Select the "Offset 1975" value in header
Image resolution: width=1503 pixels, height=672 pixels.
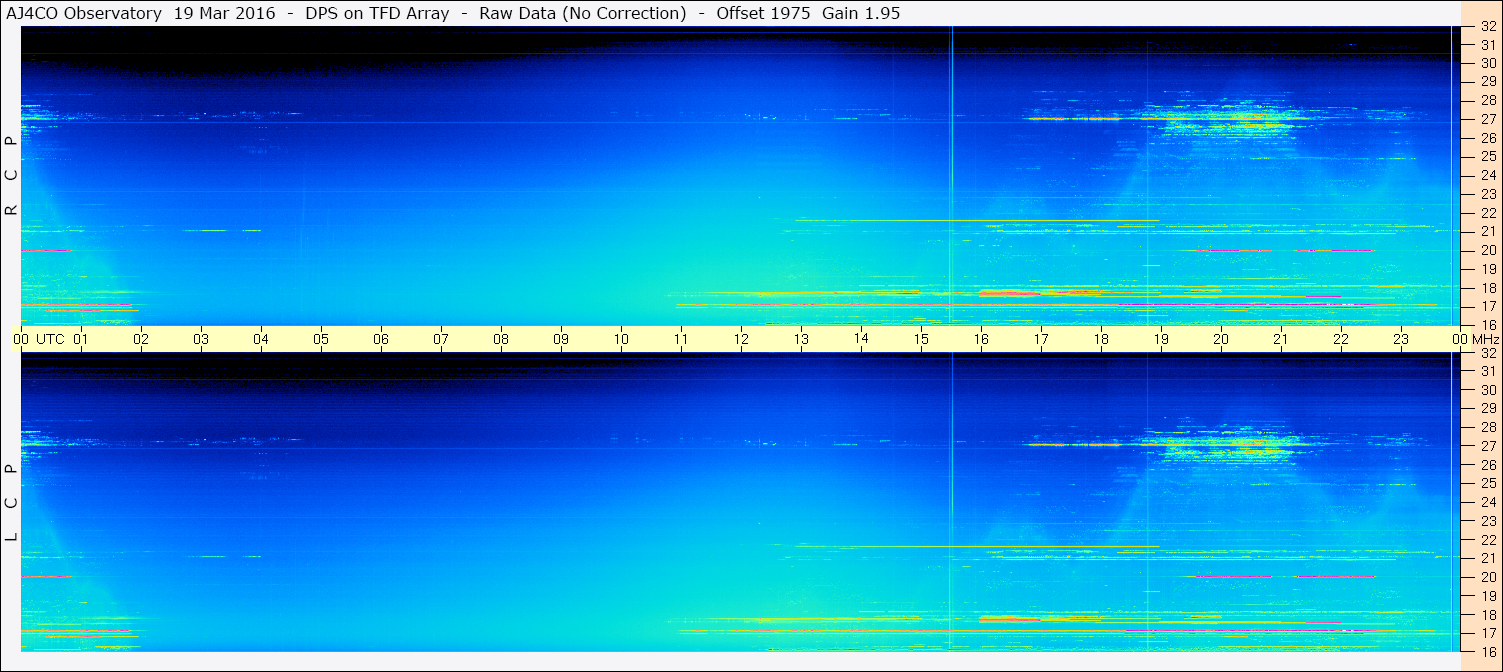(763, 13)
